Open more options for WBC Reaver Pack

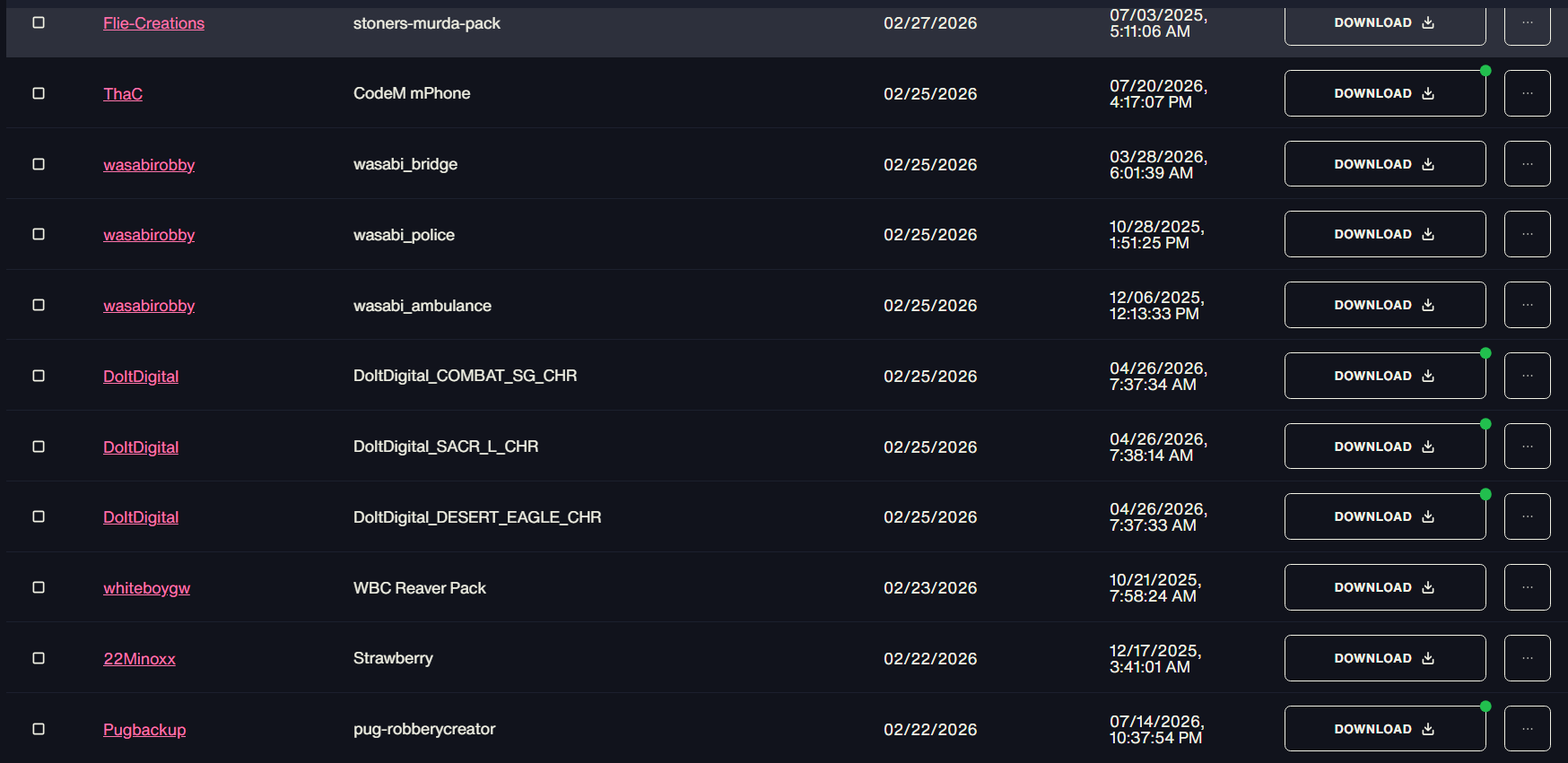[1527, 587]
